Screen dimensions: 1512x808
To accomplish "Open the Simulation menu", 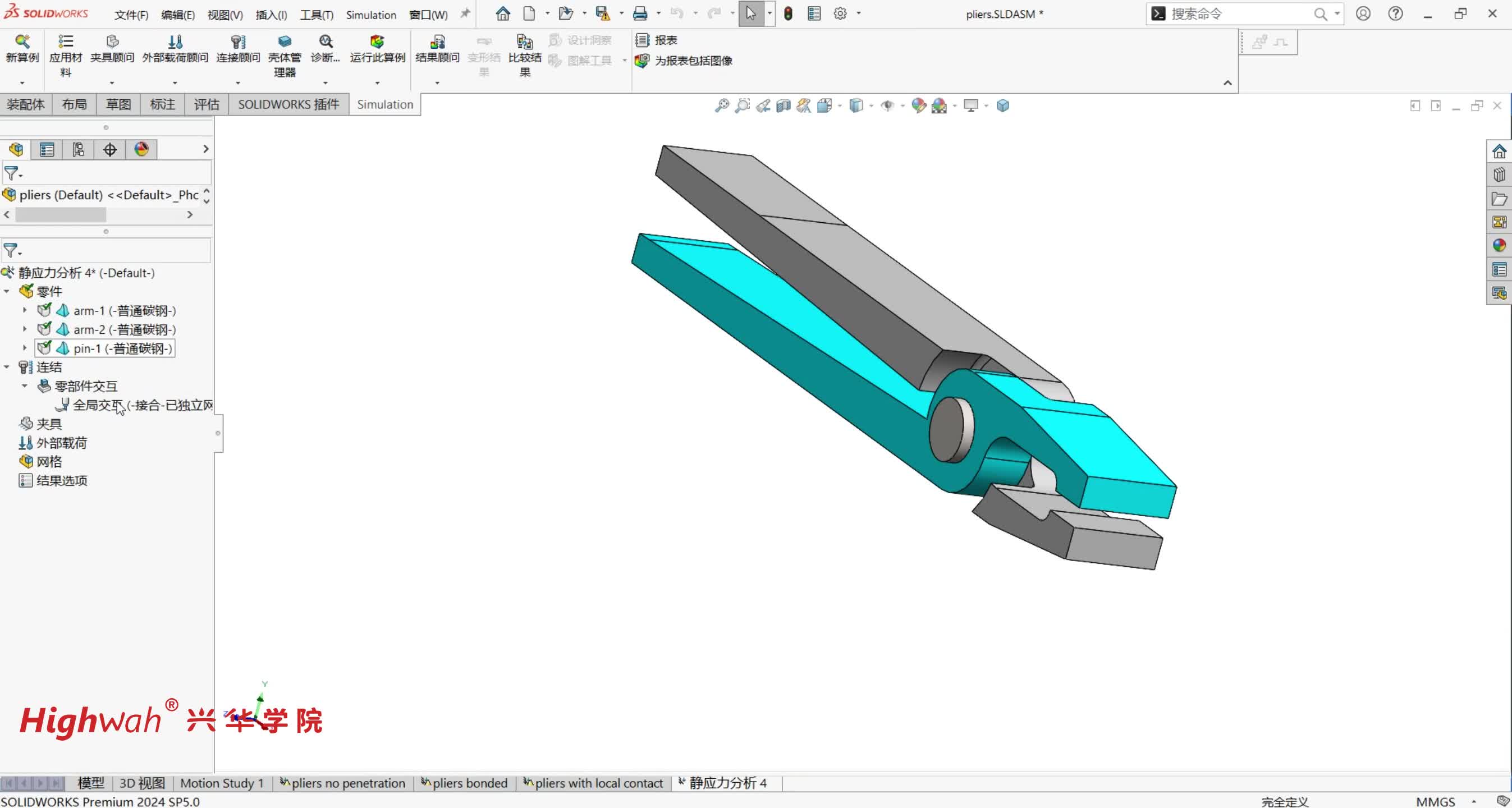I will (370, 15).
